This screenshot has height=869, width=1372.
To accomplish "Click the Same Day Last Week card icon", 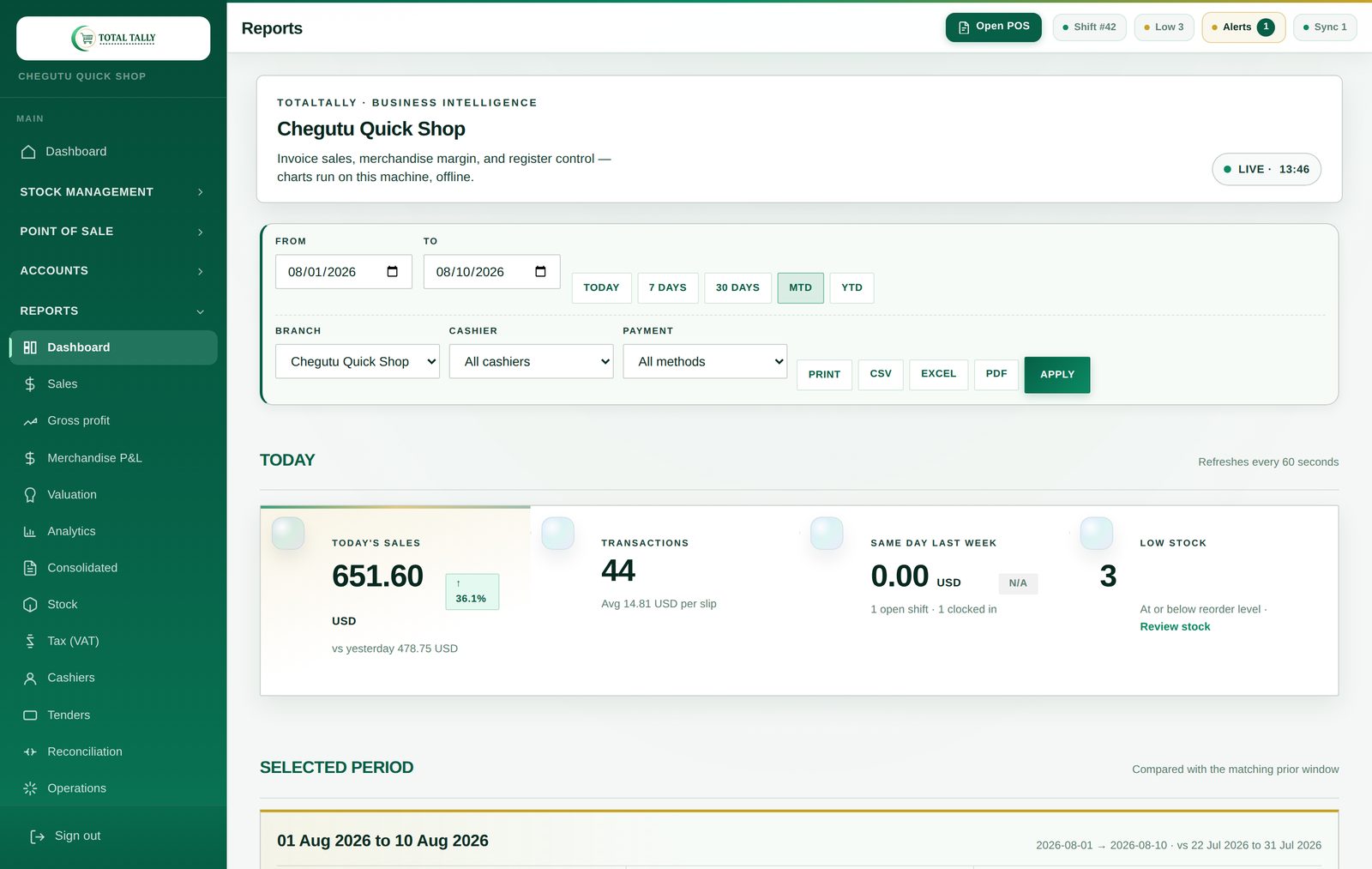I will [x=827, y=533].
